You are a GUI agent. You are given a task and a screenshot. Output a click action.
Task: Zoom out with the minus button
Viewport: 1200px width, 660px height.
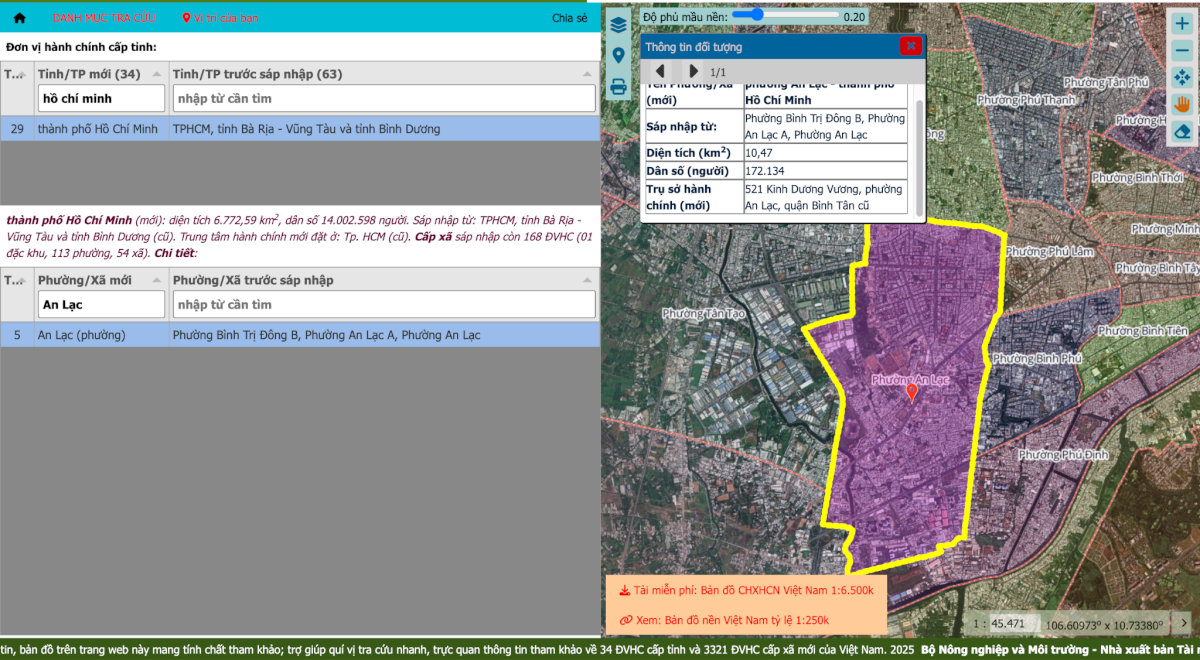tap(1182, 50)
